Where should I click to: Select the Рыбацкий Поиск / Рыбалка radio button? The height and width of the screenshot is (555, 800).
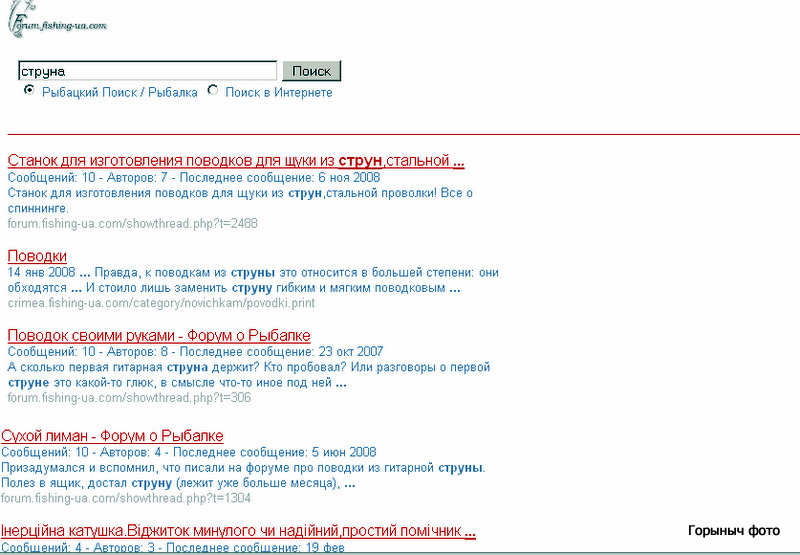pyautogui.click(x=29, y=91)
